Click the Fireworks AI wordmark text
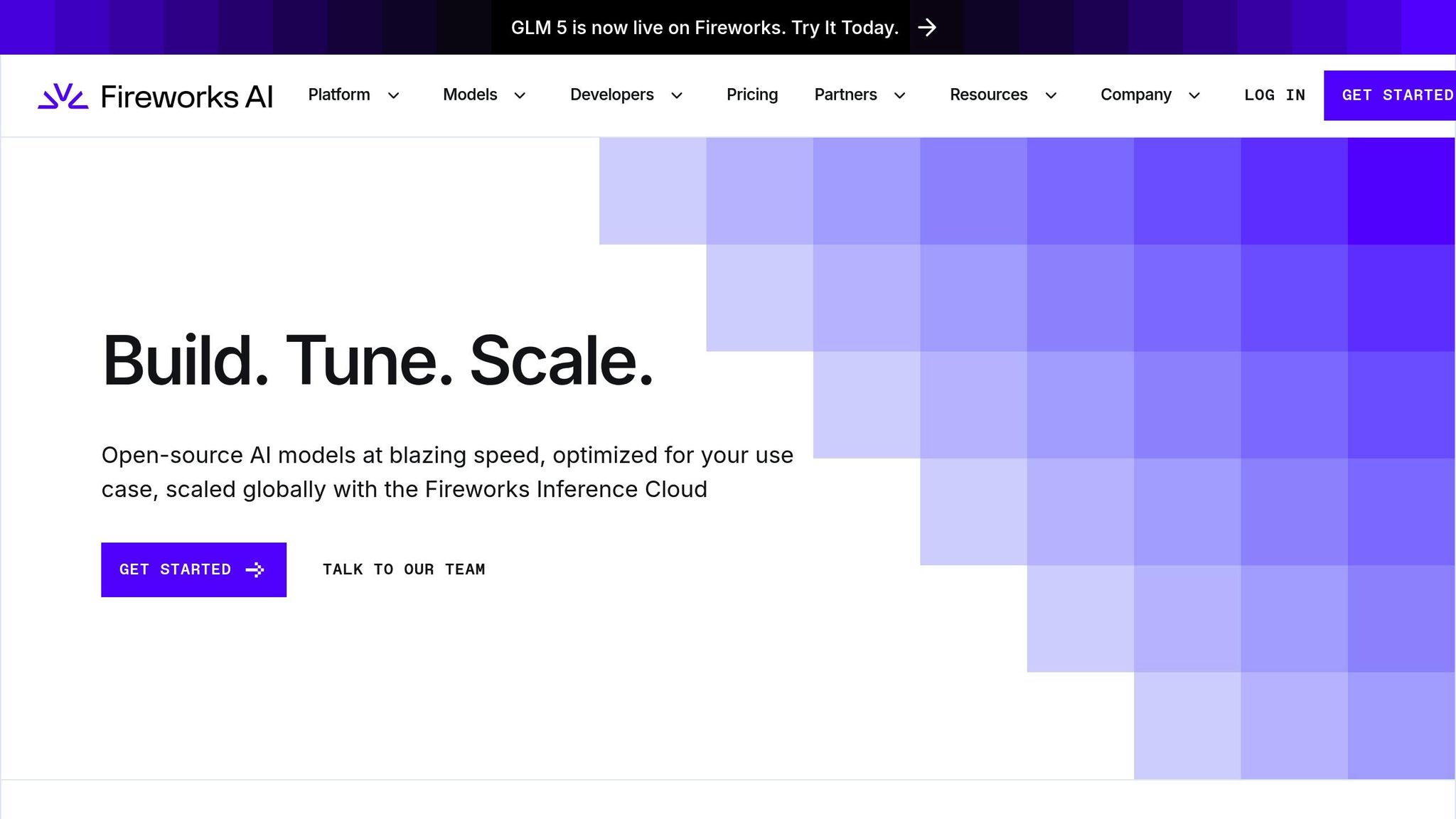This screenshot has width=1456, height=819. (187, 97)
